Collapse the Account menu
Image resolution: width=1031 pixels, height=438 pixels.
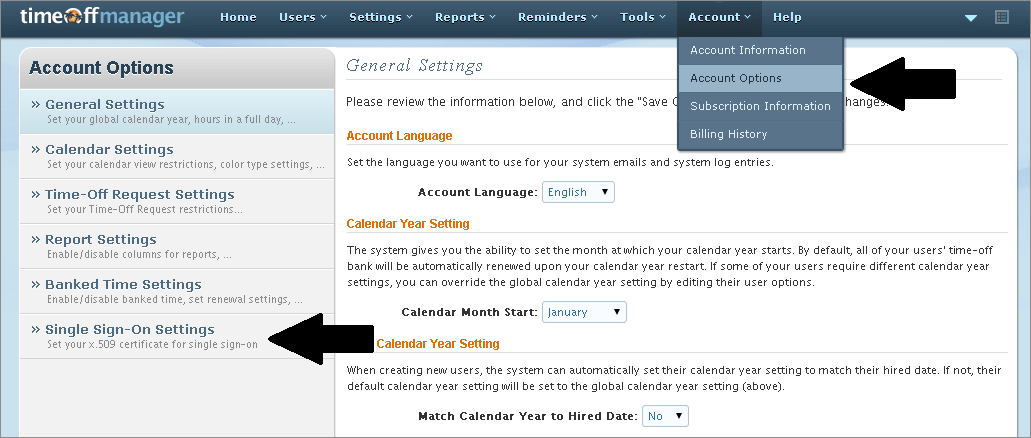point(719,18)
